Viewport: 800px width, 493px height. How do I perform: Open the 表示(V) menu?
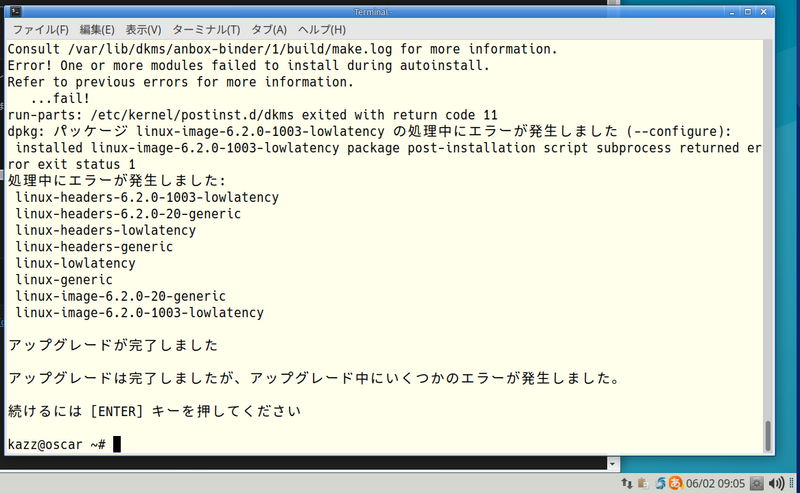[x=143, y=30]
